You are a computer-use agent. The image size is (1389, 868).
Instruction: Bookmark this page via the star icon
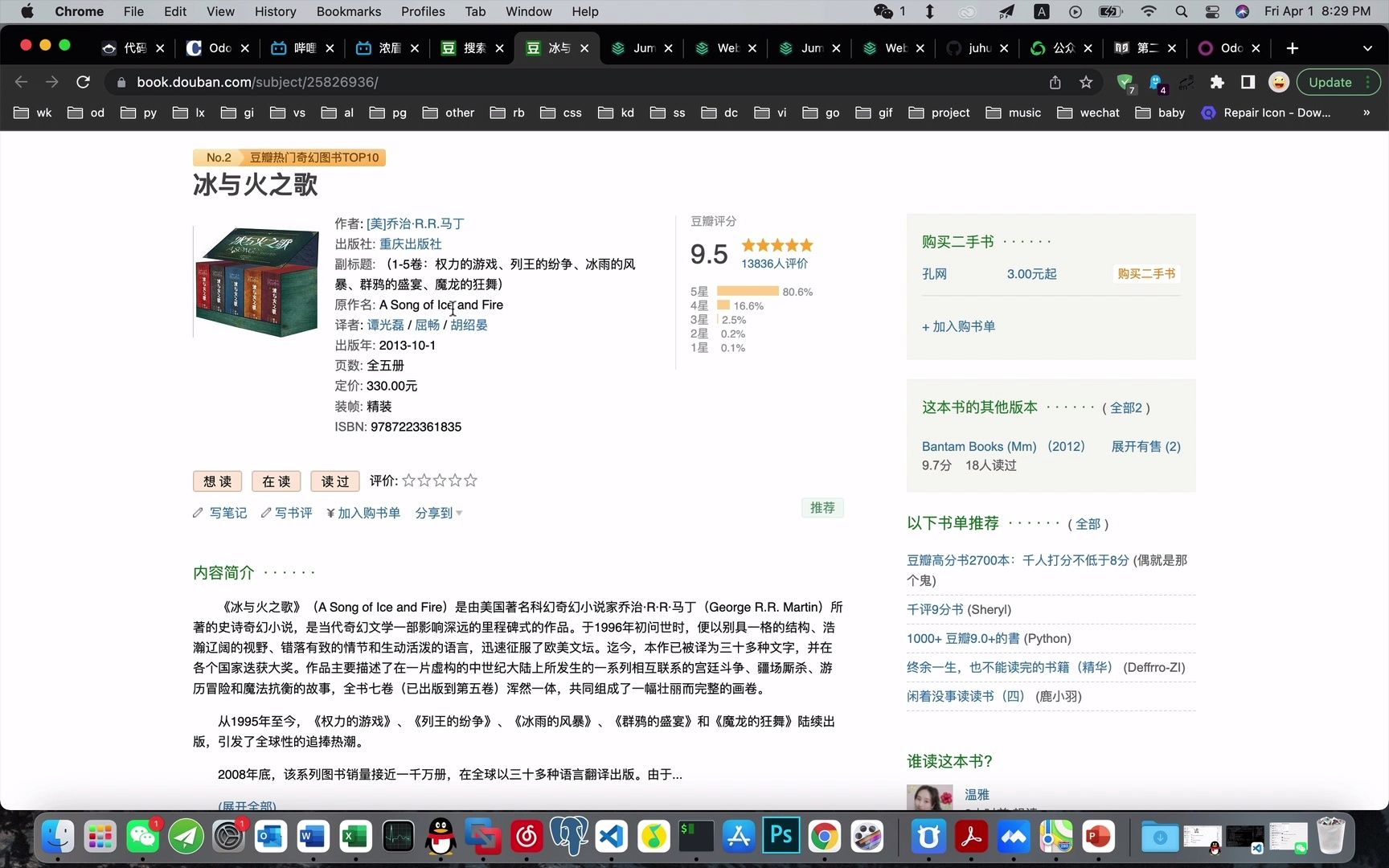pos(1086,81)
